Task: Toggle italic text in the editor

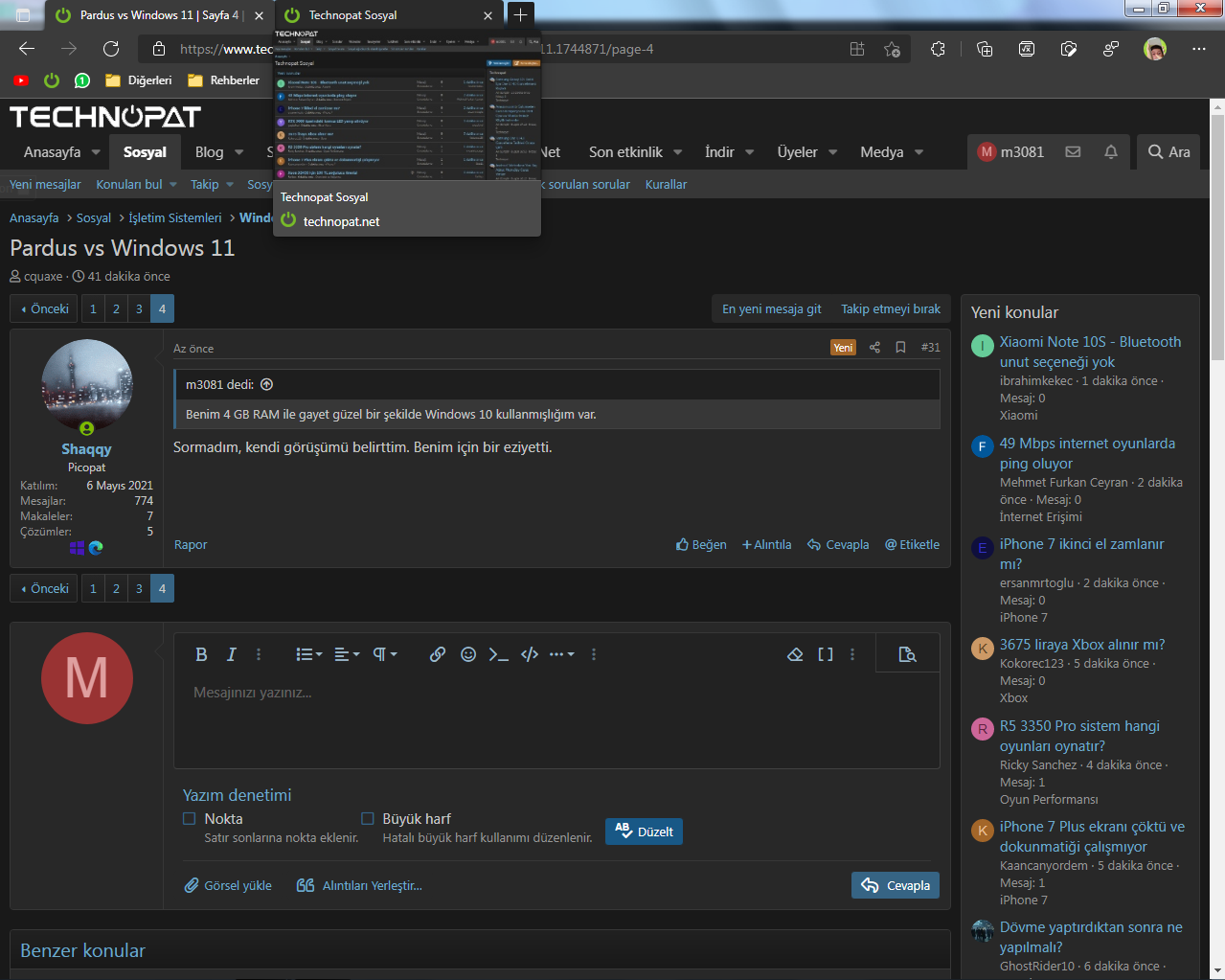Action: (x=231, y=654)
